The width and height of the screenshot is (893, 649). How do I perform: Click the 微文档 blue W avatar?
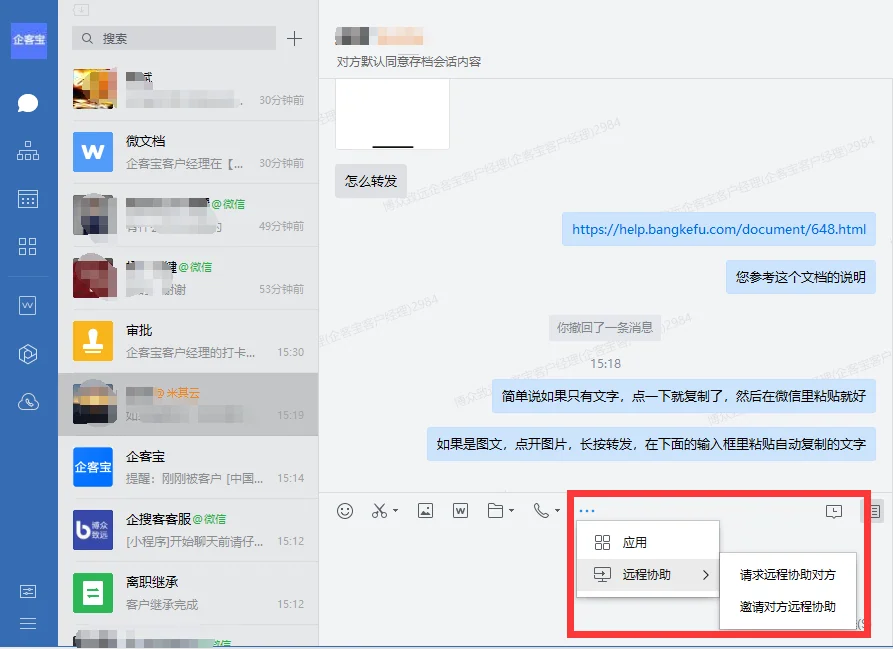point(93,152)
